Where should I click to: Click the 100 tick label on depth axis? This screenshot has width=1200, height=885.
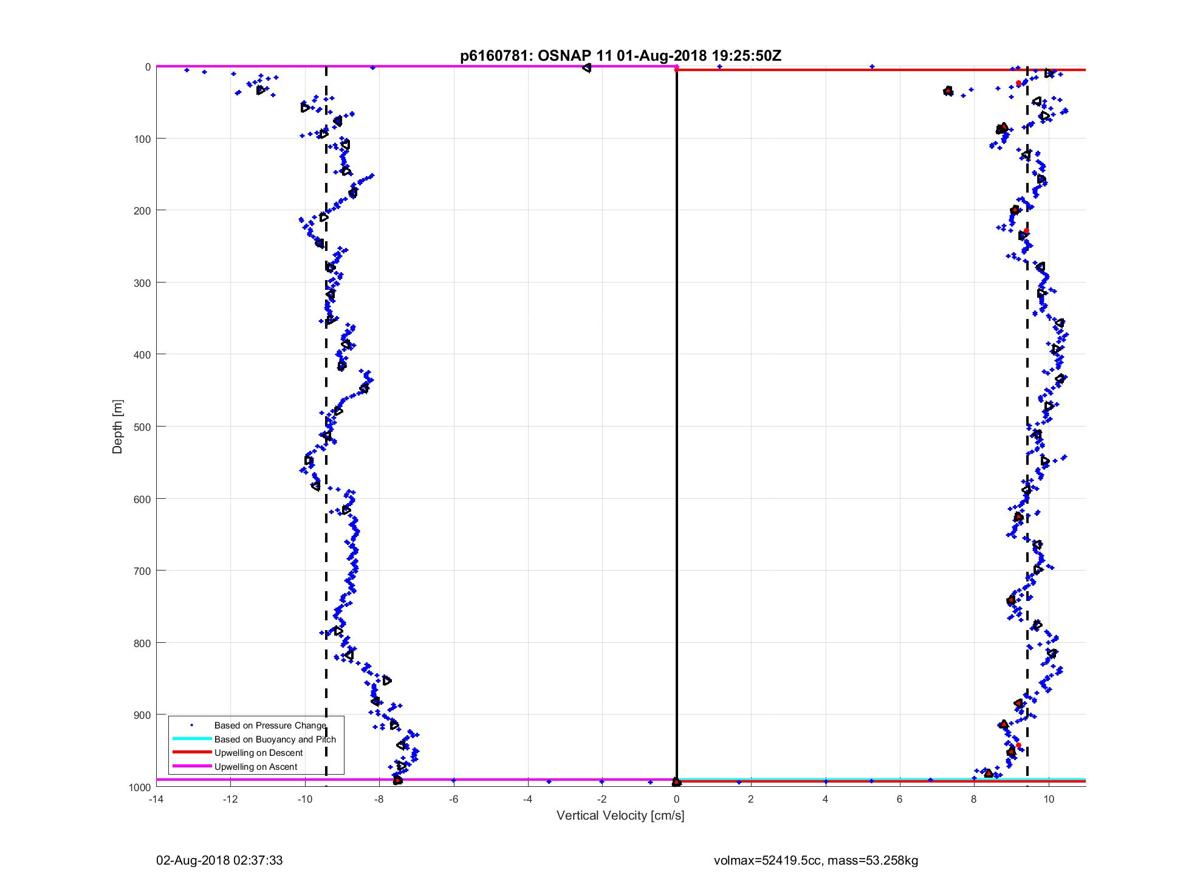pos(141,139)
